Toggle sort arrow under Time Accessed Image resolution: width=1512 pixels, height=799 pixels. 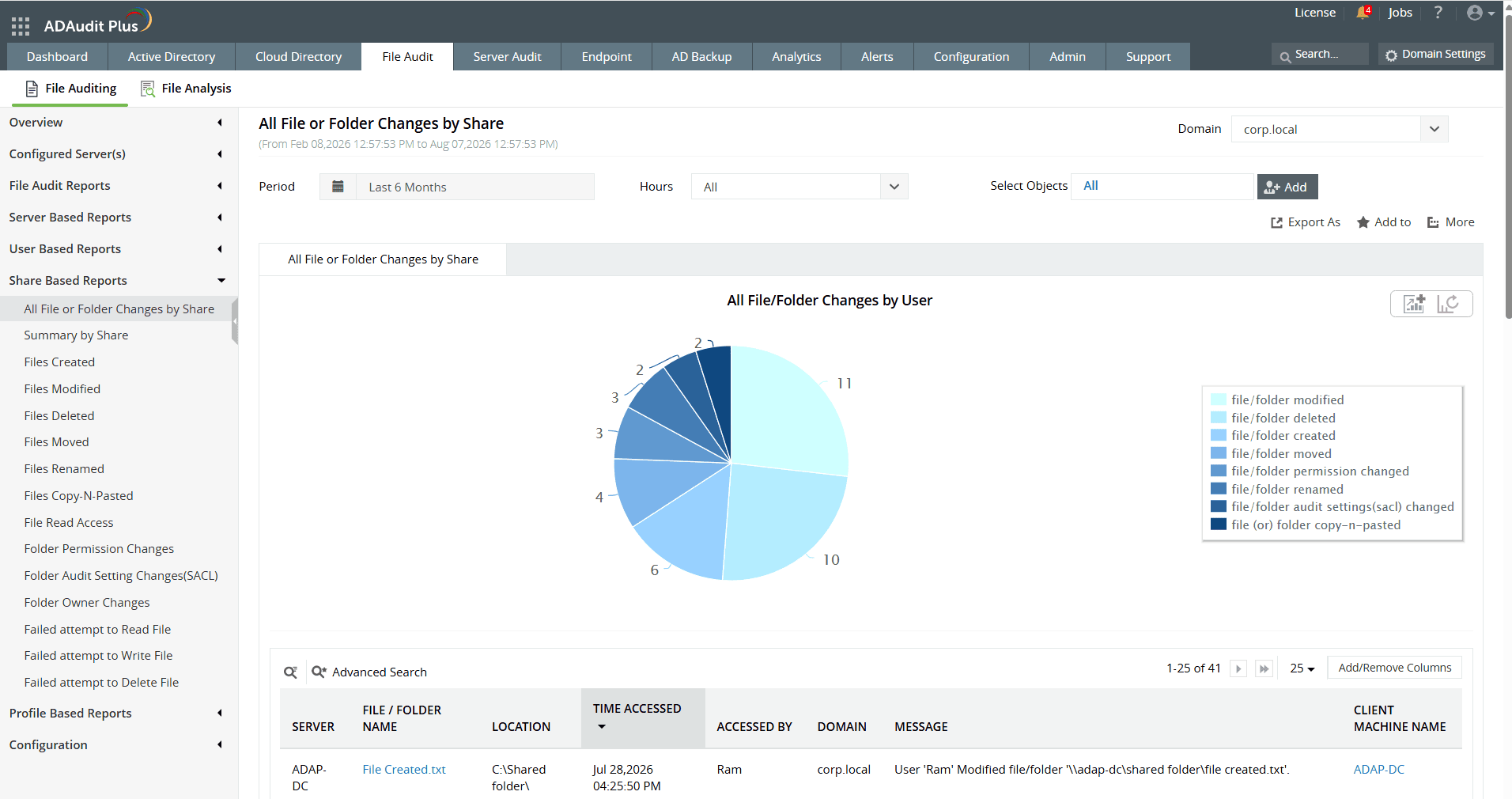[602, 726]
